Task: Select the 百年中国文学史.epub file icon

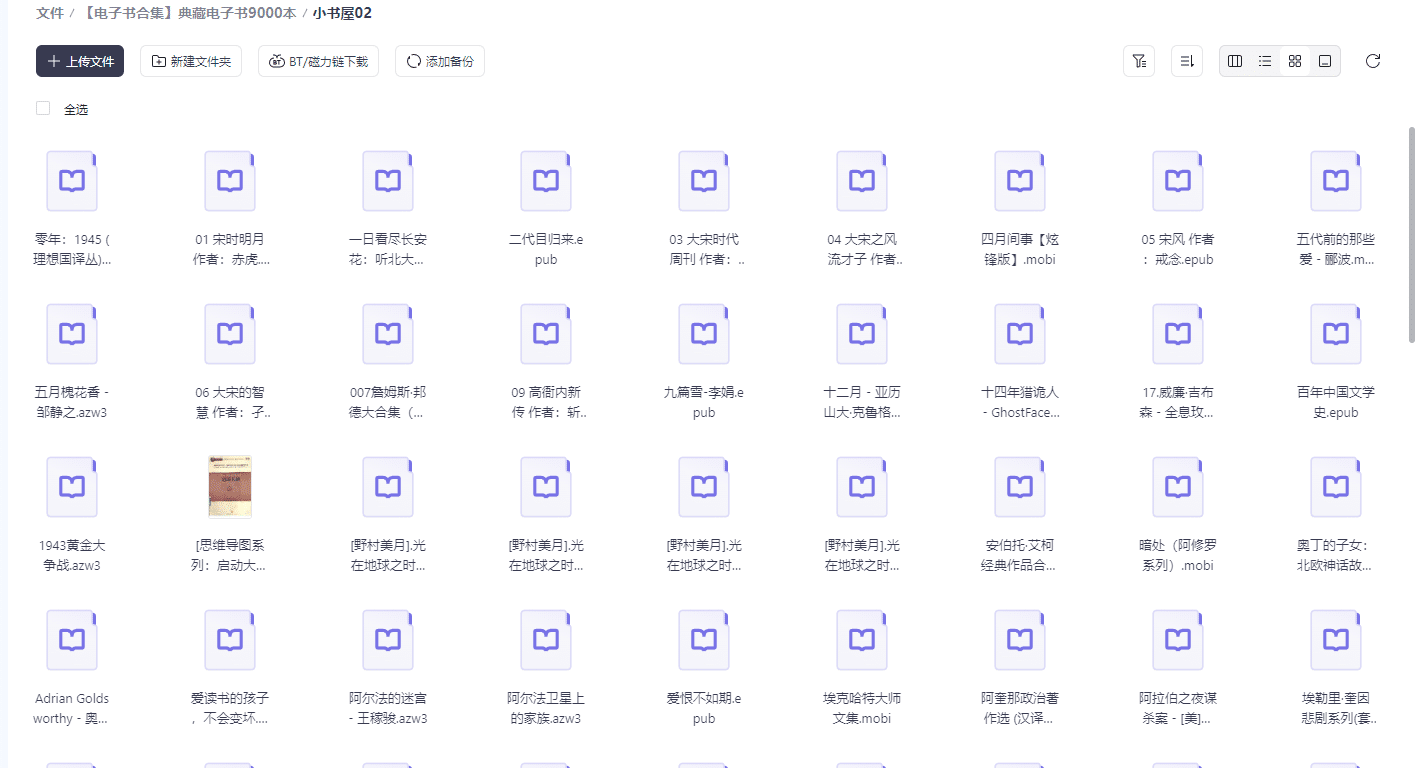Action: coord(1336,334)
